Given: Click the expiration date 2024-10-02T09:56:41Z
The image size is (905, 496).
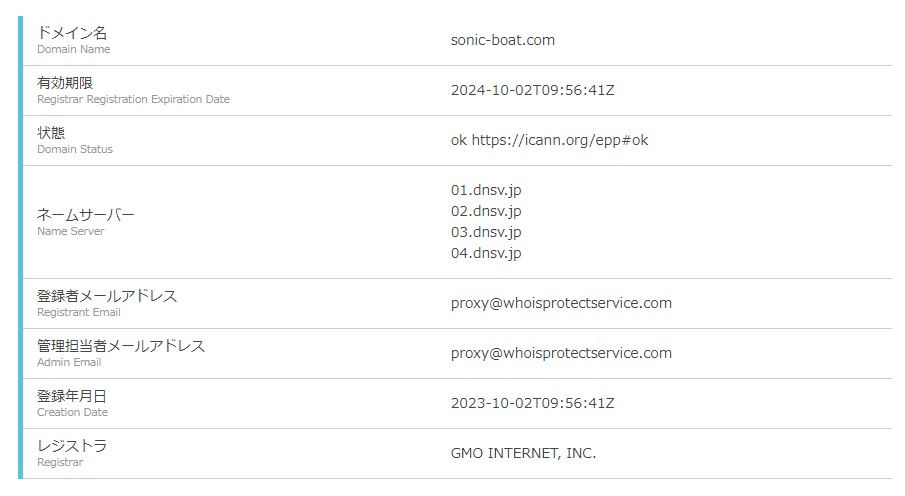Looking at the screenshot, I should [532, 90].
